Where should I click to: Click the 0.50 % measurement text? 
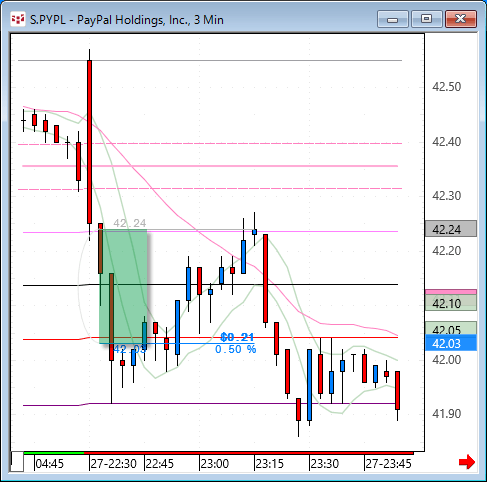click(236, 349)
